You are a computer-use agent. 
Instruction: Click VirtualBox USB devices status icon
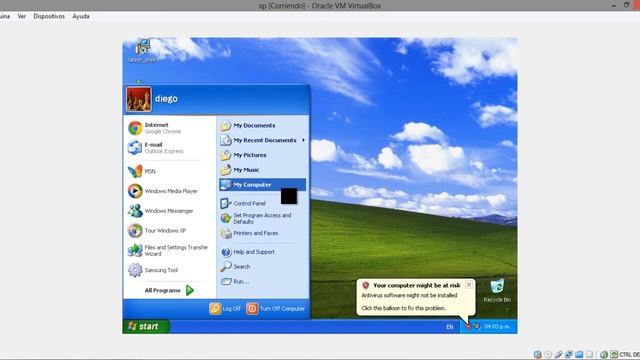click(558, 354)
